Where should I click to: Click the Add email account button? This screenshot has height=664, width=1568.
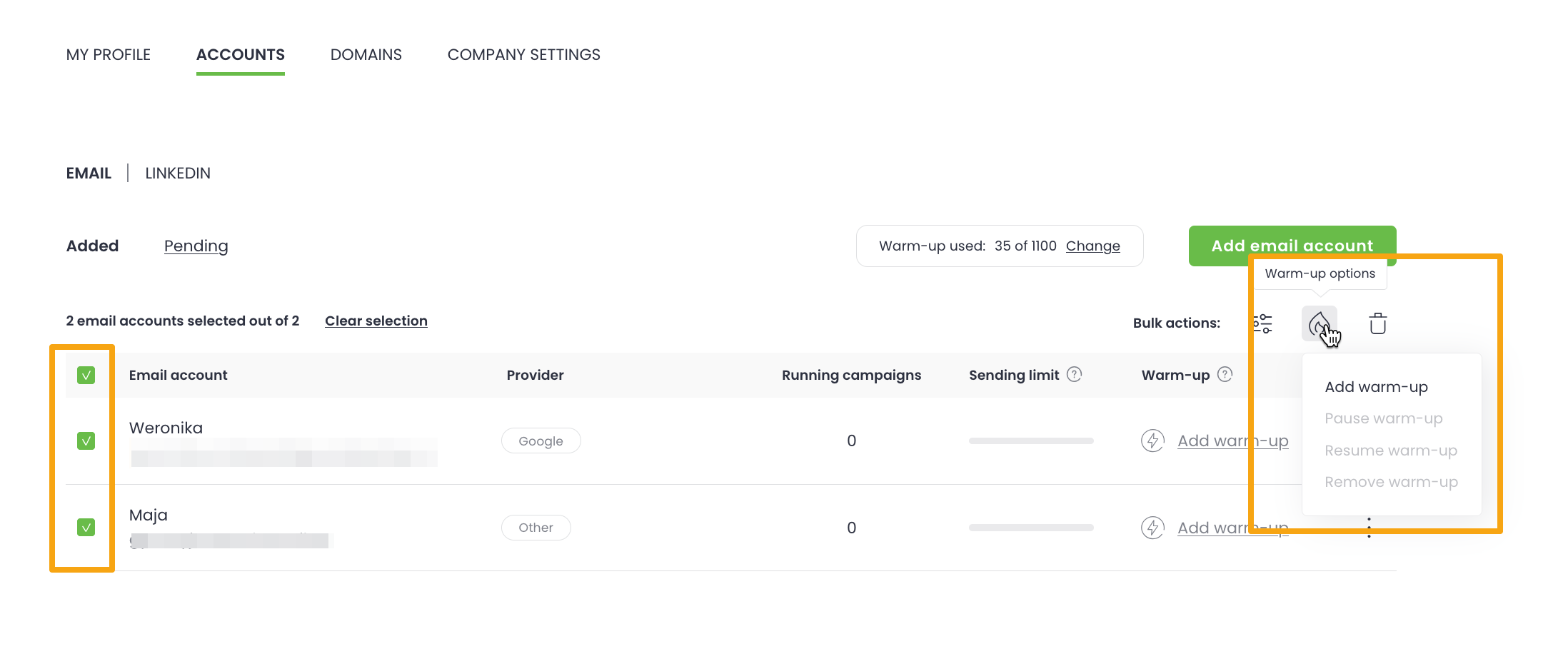(1292, 245)
